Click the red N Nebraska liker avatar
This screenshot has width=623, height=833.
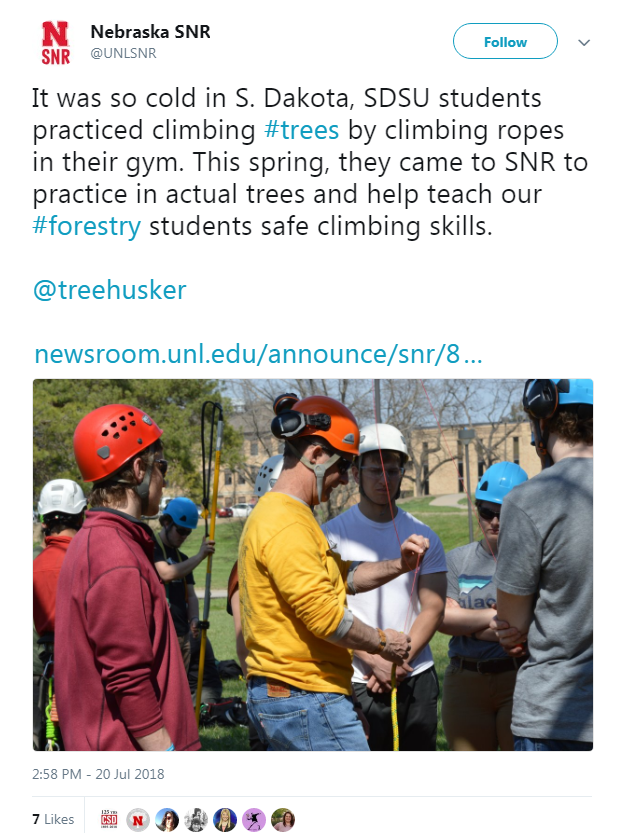tap(139, 819)
